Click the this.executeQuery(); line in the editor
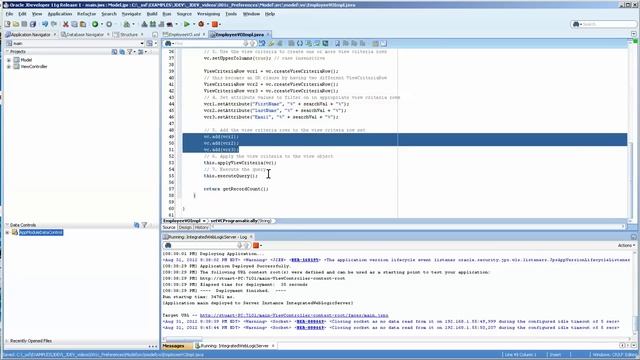Screen dimensions: 640x360 pos(231,176)
